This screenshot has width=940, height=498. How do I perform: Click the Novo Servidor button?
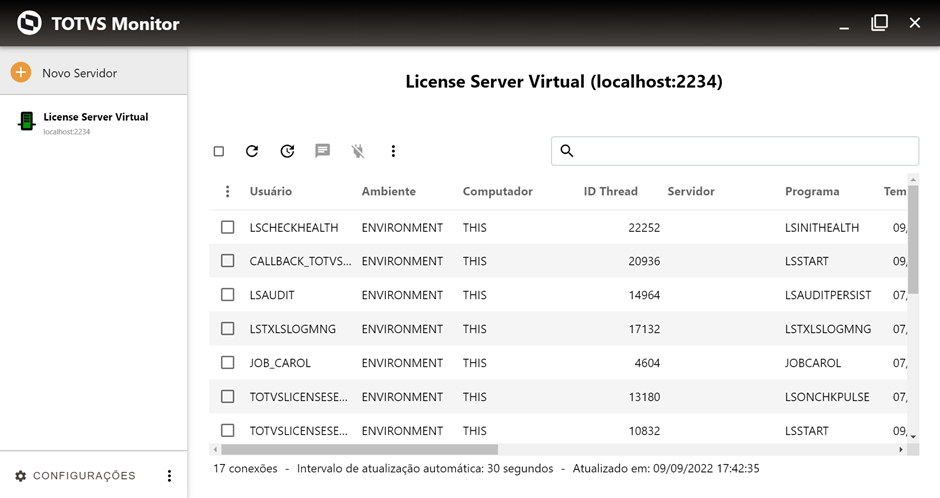point(94,73)
